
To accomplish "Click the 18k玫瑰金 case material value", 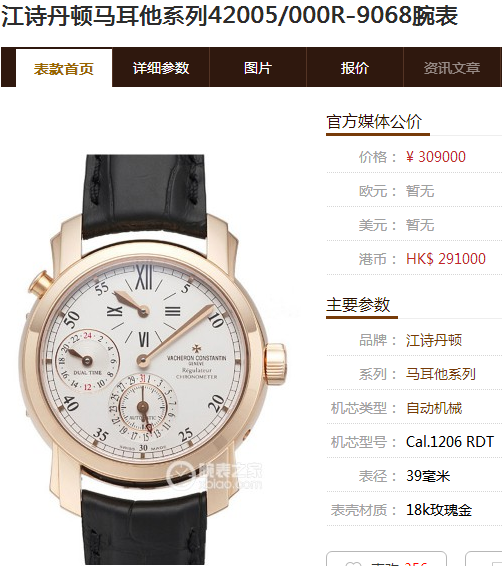I will pyautogui.click(x=439, y=510).
